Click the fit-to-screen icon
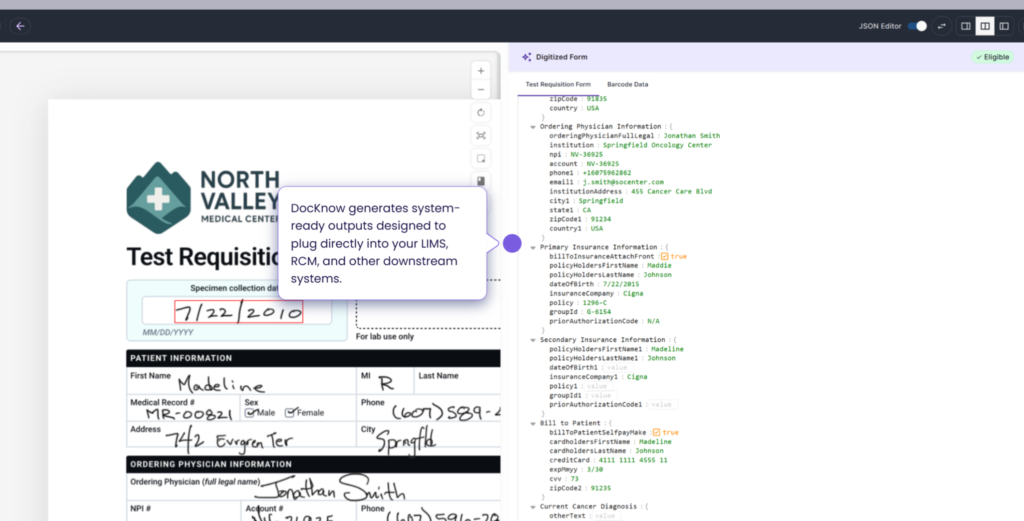1024x521 pixels. pos(481,135)
